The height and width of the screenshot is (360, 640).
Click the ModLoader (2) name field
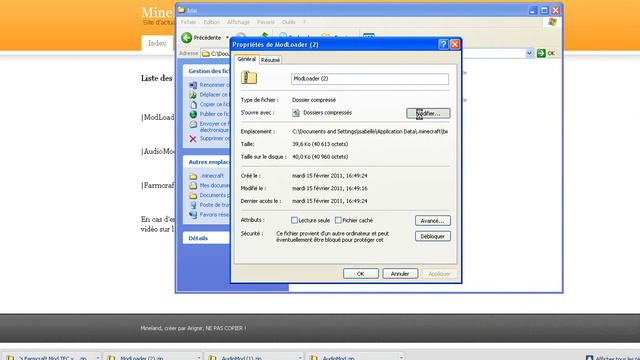click(370, 79)
